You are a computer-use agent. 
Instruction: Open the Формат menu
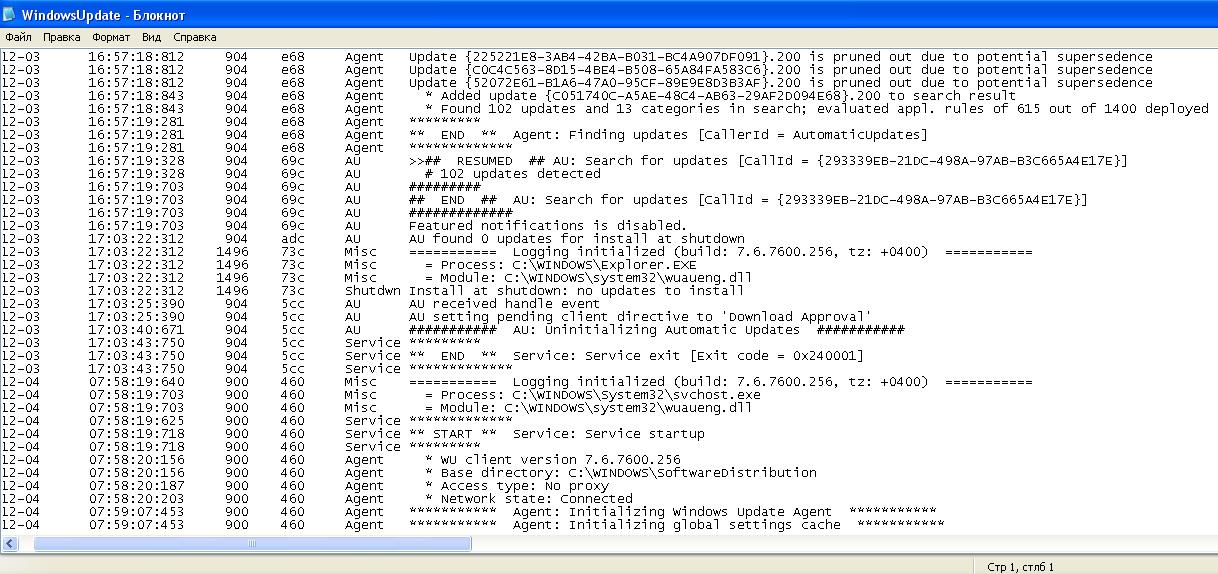(111, 37)
